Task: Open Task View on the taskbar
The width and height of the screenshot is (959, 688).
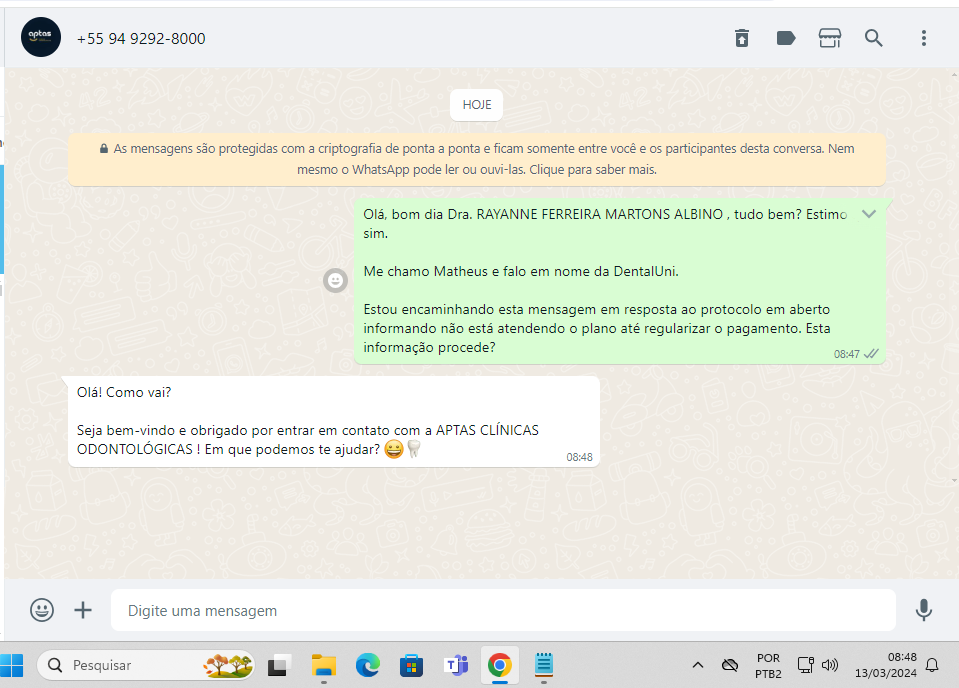Action: pos(280,665)
